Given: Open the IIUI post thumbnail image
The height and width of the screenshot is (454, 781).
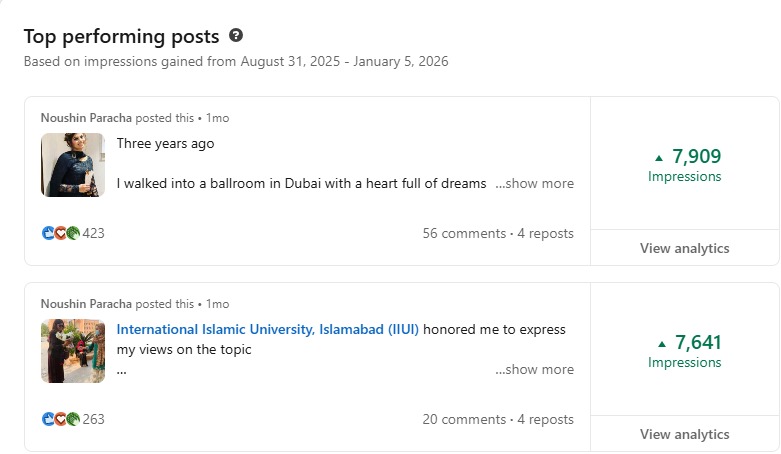Looking at the screenshot, I should 72,351.
